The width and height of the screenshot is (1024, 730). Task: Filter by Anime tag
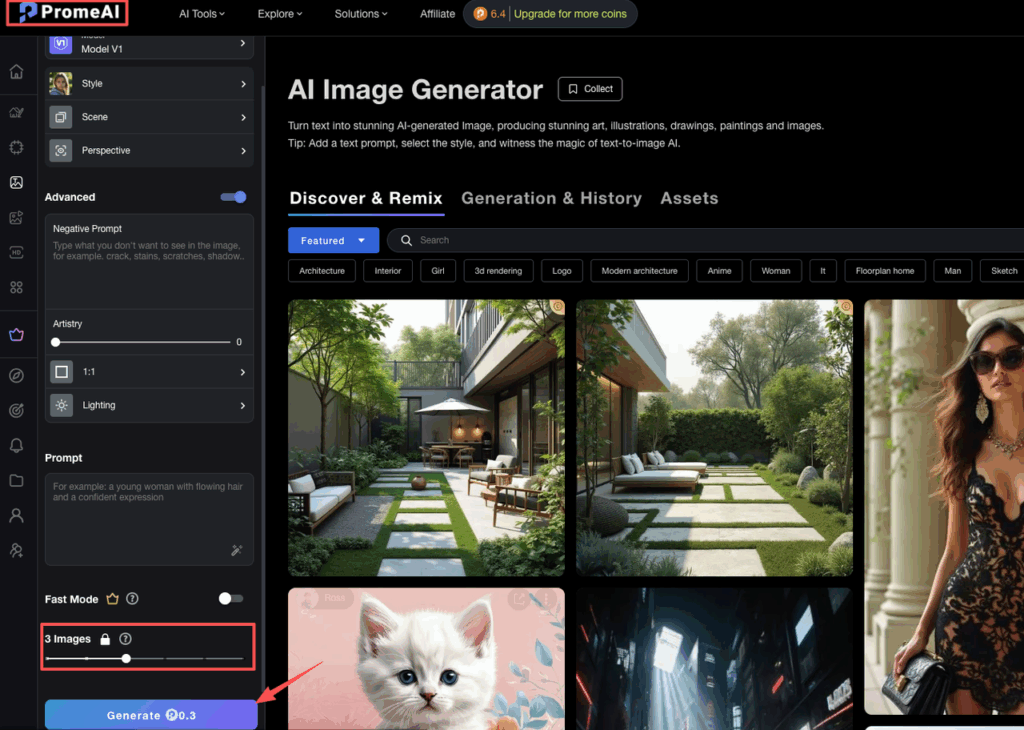click(x=719, y=271)
